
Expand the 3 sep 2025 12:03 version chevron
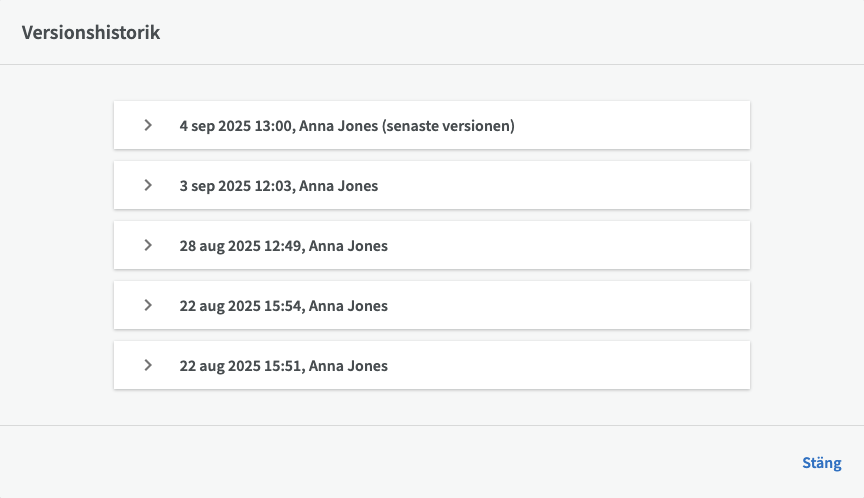148,185
